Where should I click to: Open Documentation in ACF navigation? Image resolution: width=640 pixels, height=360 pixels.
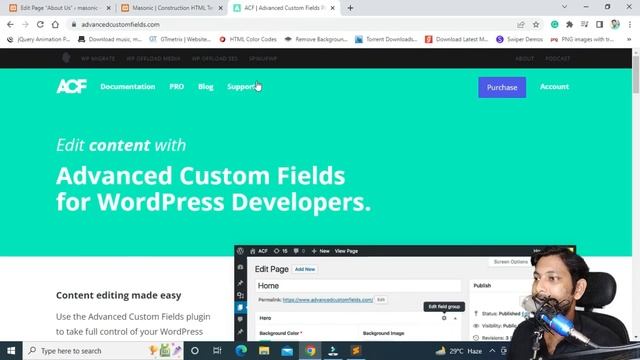coord(128,87)
